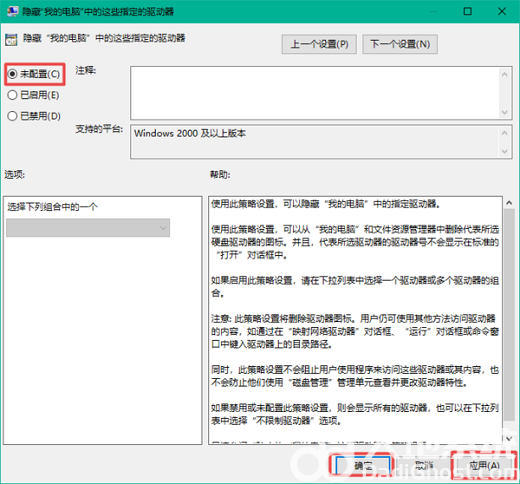The image size is (520, 484).
Task: Click the policy setting icon beside the heading
Action: point(11,40)
